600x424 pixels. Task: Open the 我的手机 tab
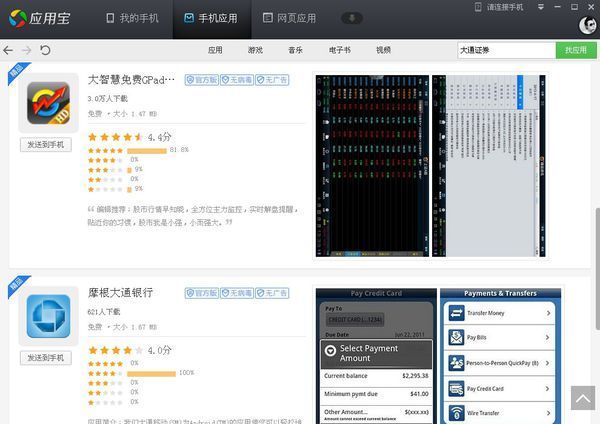[x=132, y=18]
